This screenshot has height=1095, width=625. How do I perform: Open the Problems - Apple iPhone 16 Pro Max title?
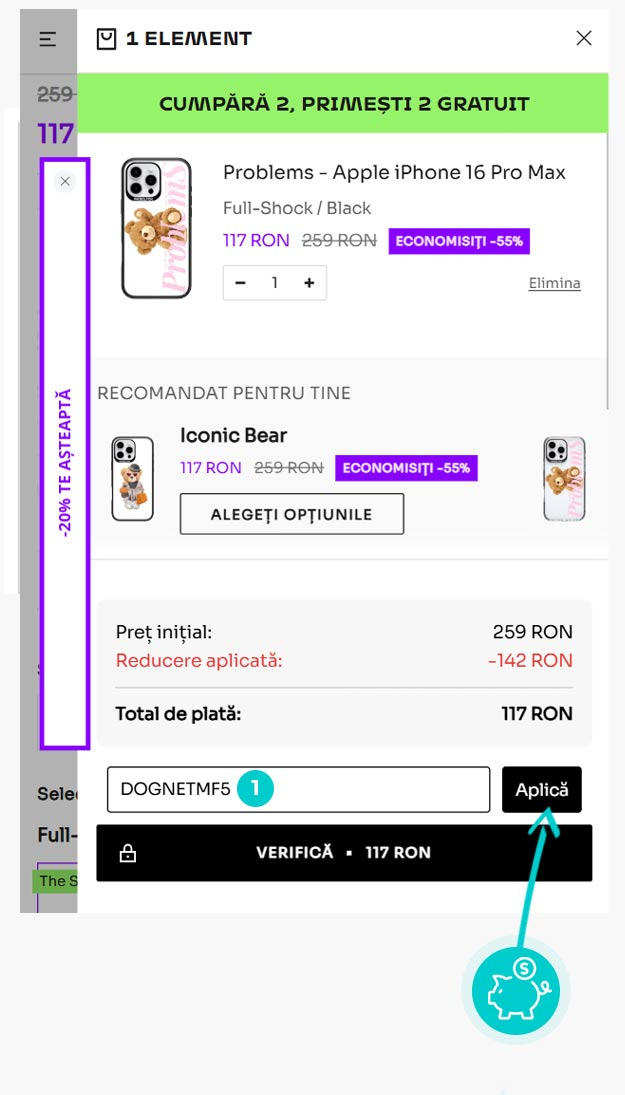coord(394,172)
